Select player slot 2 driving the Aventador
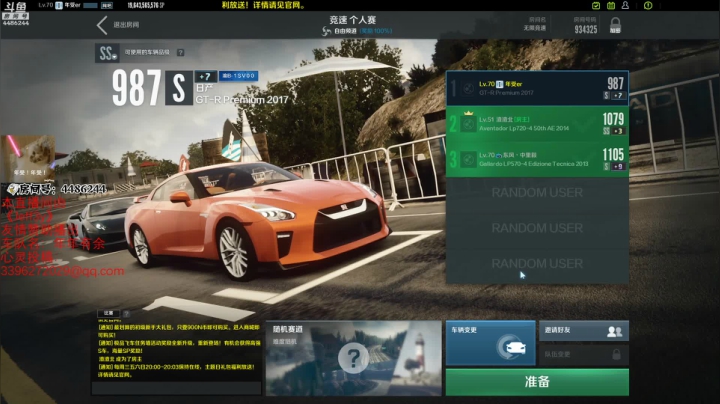 537,124
